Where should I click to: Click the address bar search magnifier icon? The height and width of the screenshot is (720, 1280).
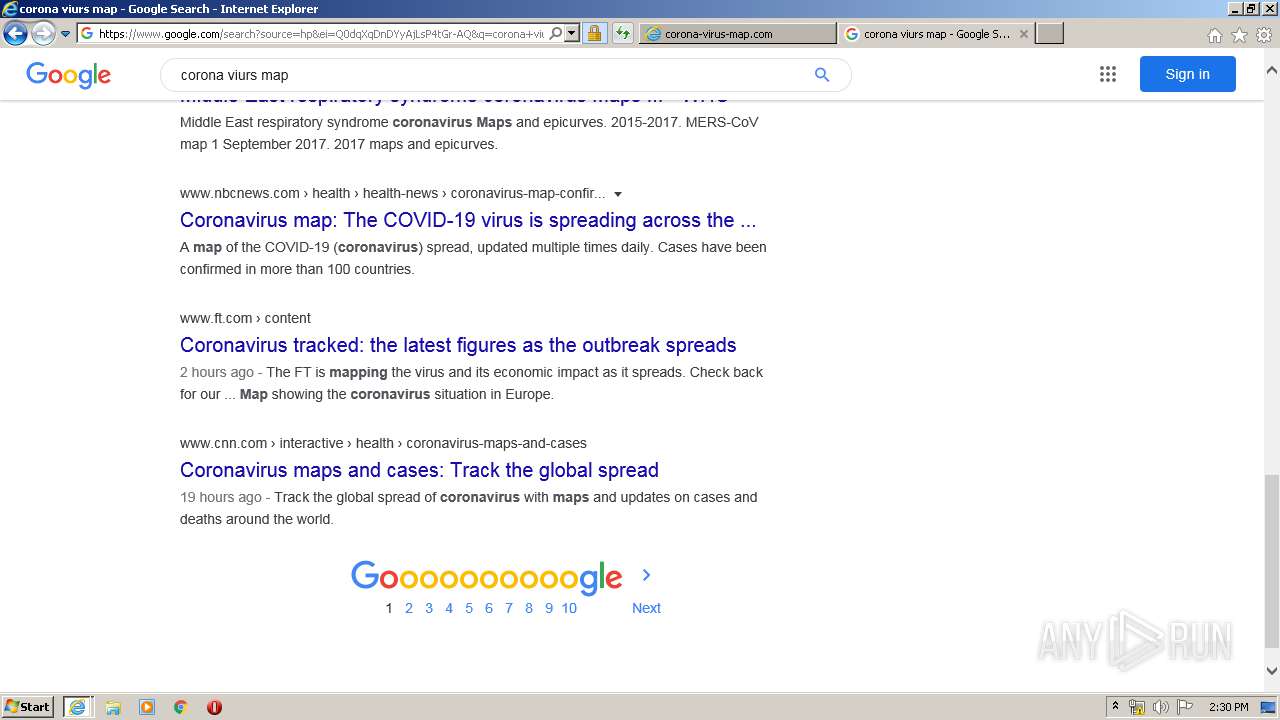pos(556,33)
